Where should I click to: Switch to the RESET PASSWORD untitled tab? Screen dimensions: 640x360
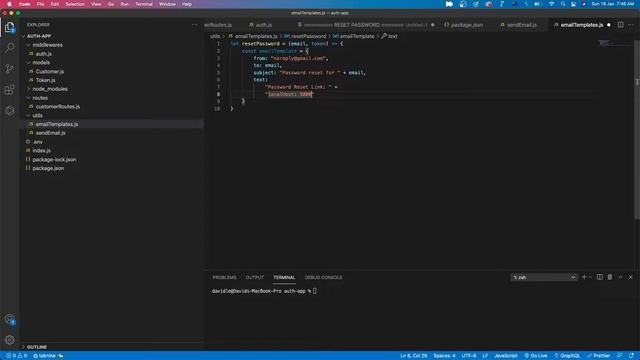(x=362, y=25)
